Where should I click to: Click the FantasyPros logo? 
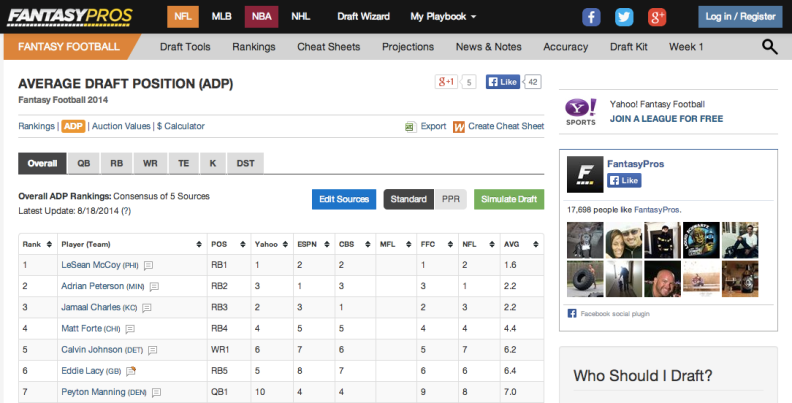click(x=70, y=17)
